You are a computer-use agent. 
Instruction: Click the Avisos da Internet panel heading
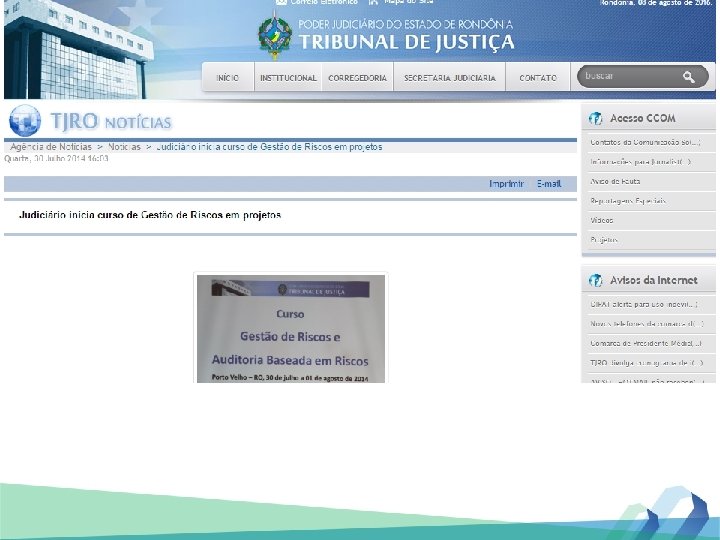(x=654, y=280)
